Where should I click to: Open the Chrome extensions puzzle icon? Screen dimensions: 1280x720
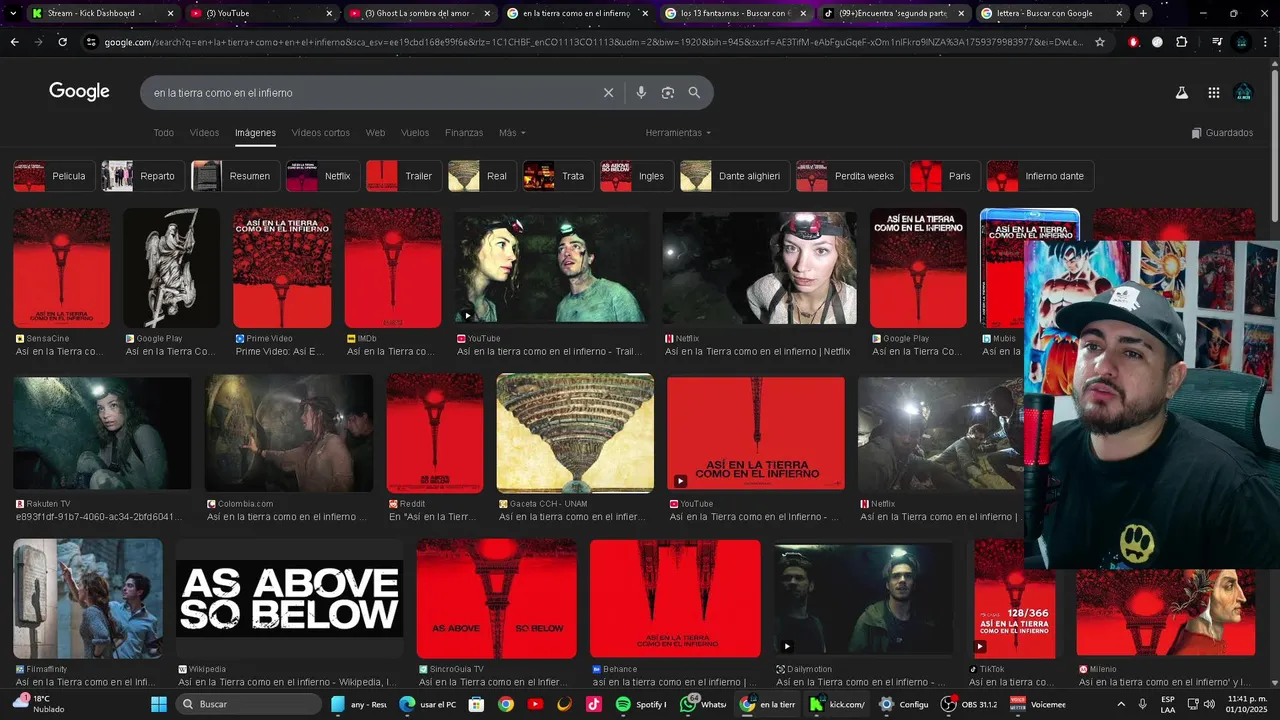click(1182, 42)
